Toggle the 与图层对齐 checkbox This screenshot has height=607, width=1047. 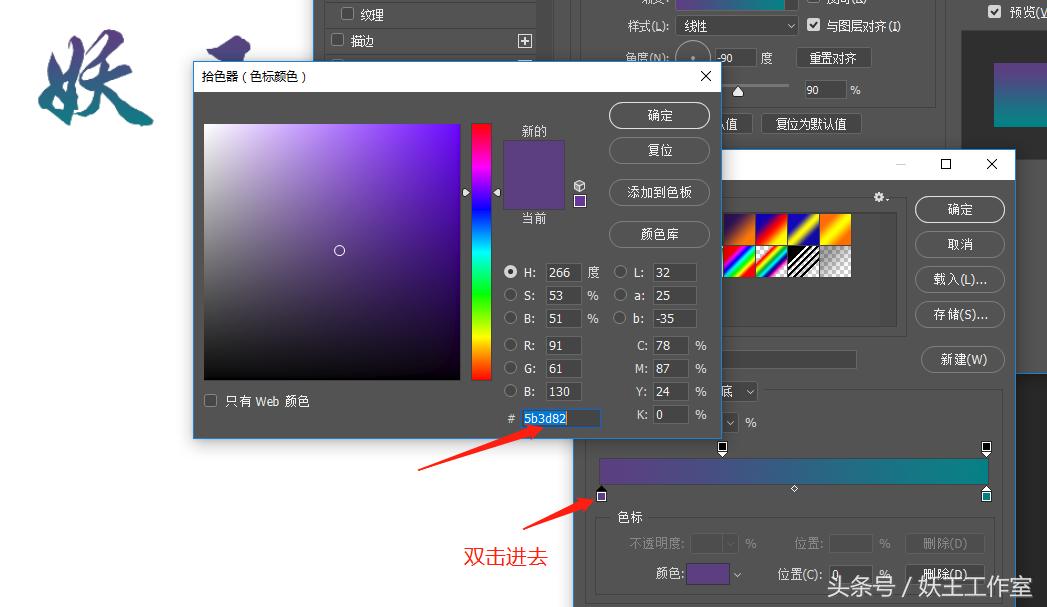pyautogui.click(x=814, y=25)
